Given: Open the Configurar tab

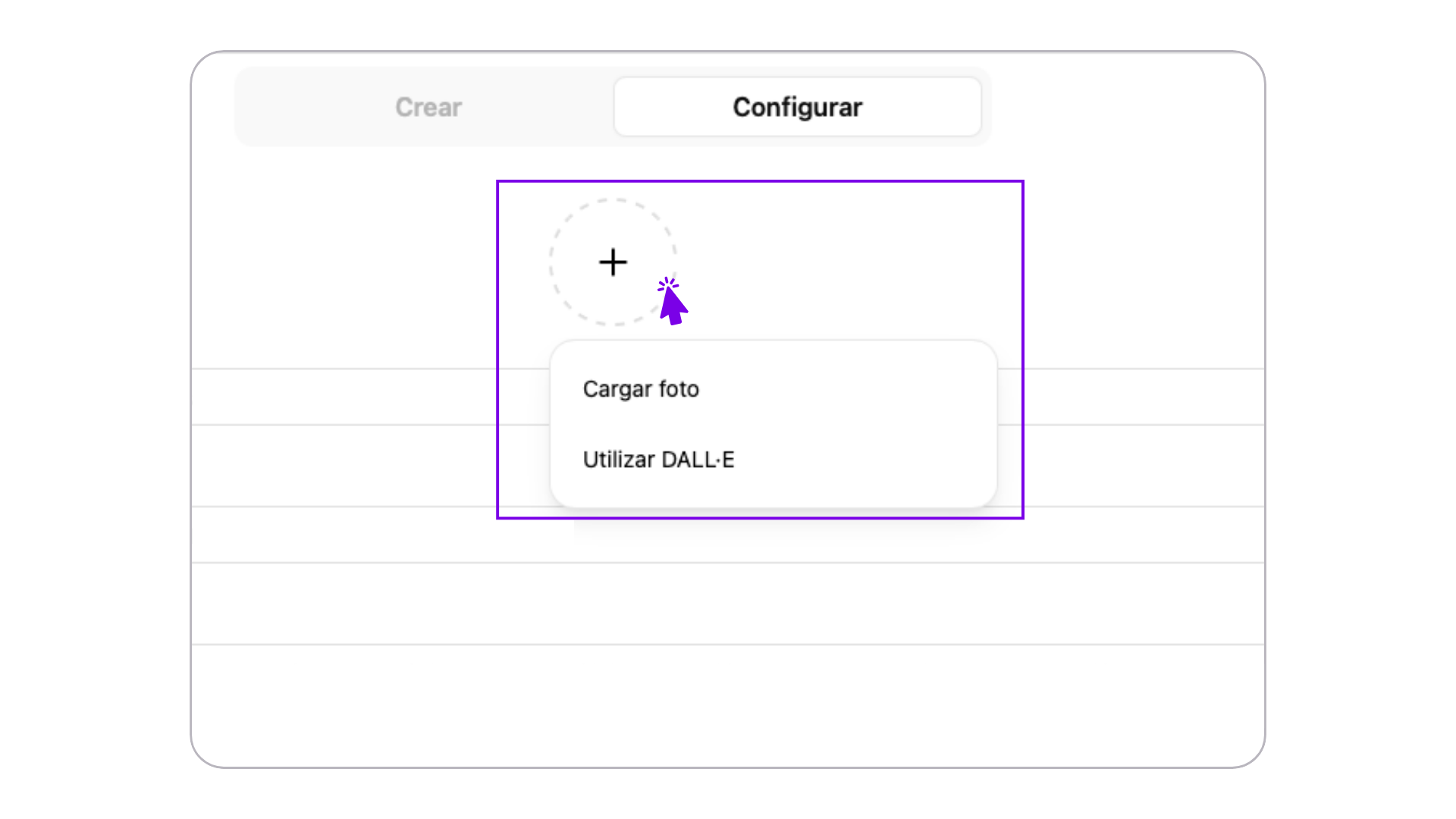Looking at the screenshot, I should click(798, 107).
